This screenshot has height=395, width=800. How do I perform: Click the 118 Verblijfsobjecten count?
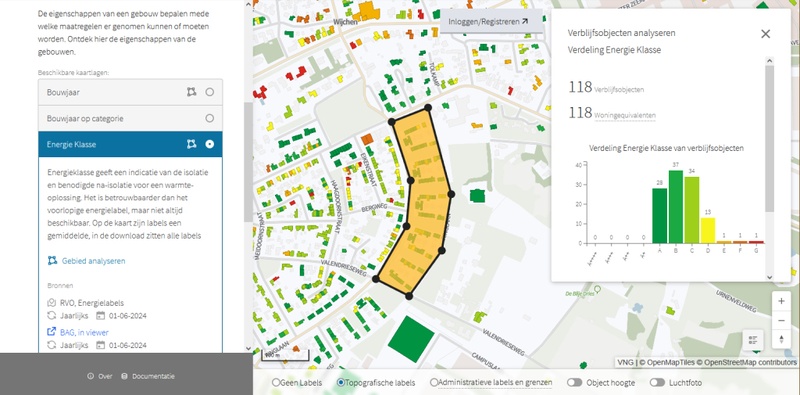click(606, 87)
